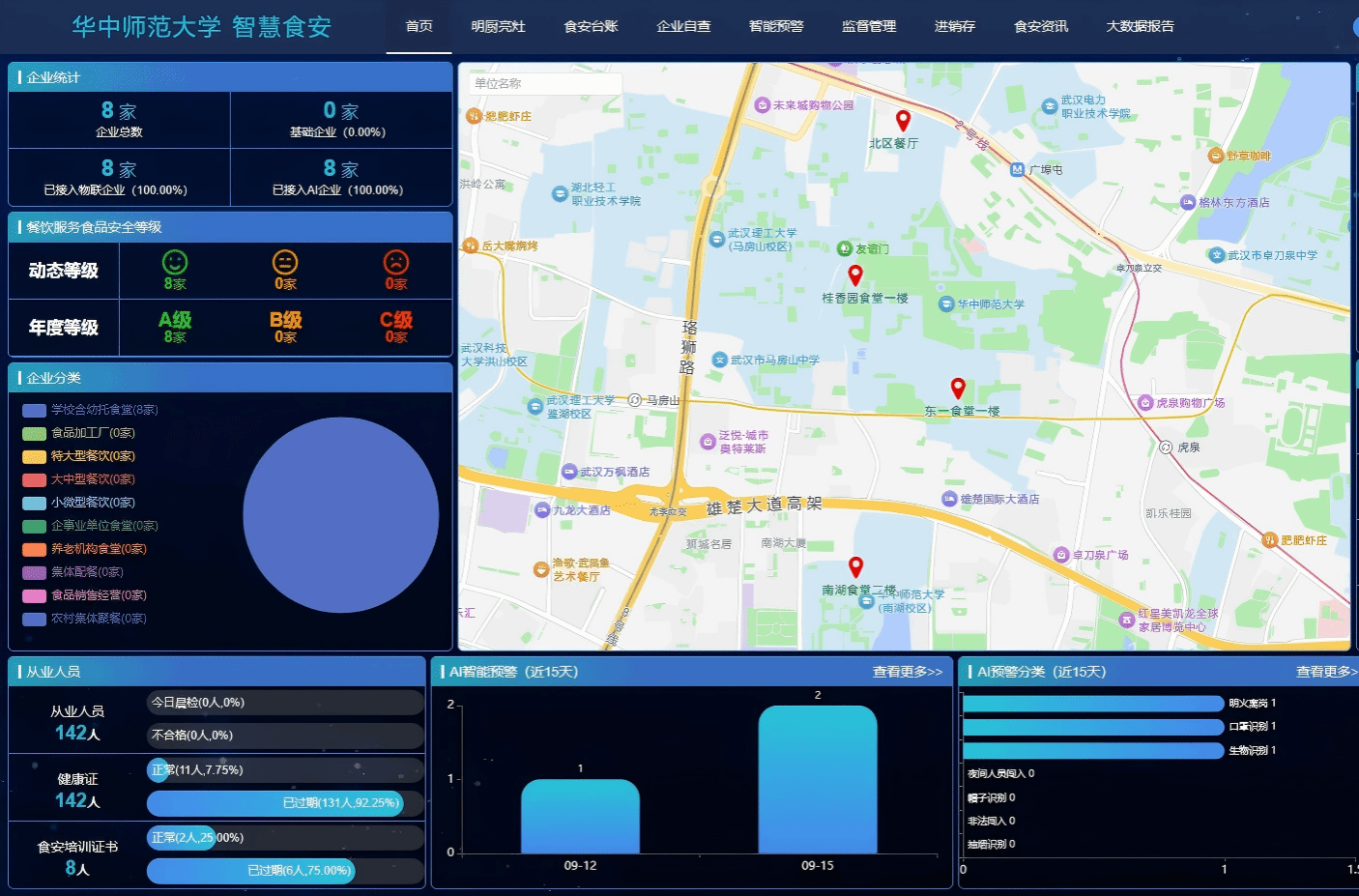Viewport: 1359px width, 896px height.
Task: Click the red sad face rating icon
Action: coord(396,262)
